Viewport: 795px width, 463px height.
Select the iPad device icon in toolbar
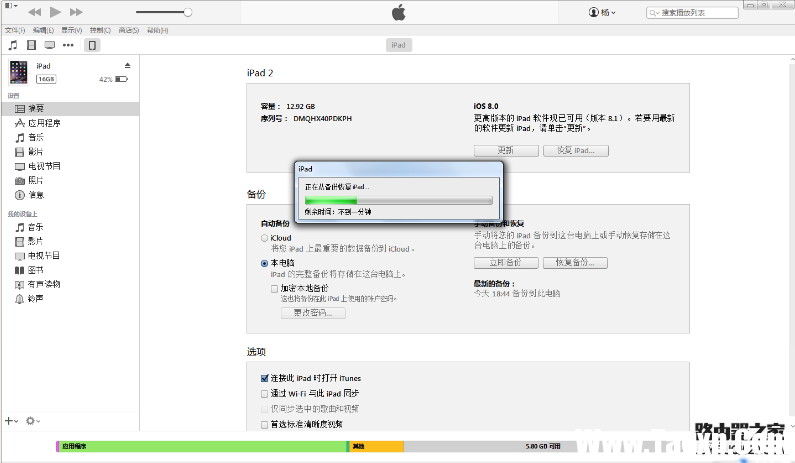click(x=92, y=45)
